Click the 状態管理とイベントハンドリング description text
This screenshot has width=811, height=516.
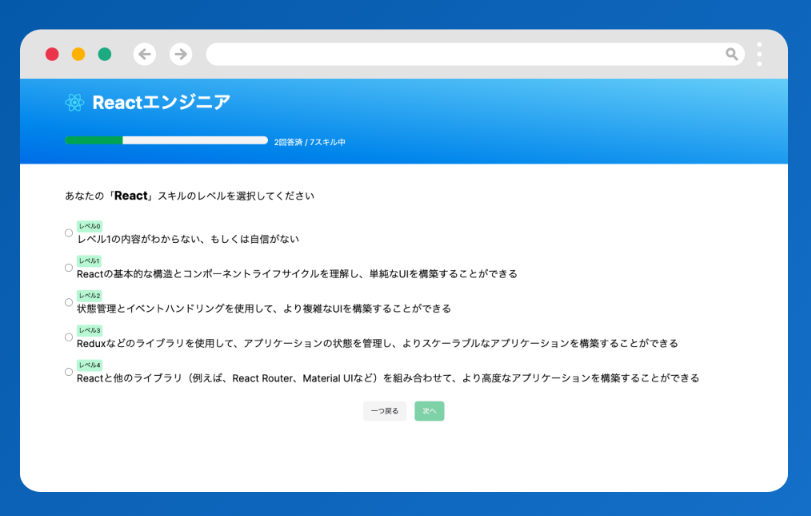click(x=263, y=308)
